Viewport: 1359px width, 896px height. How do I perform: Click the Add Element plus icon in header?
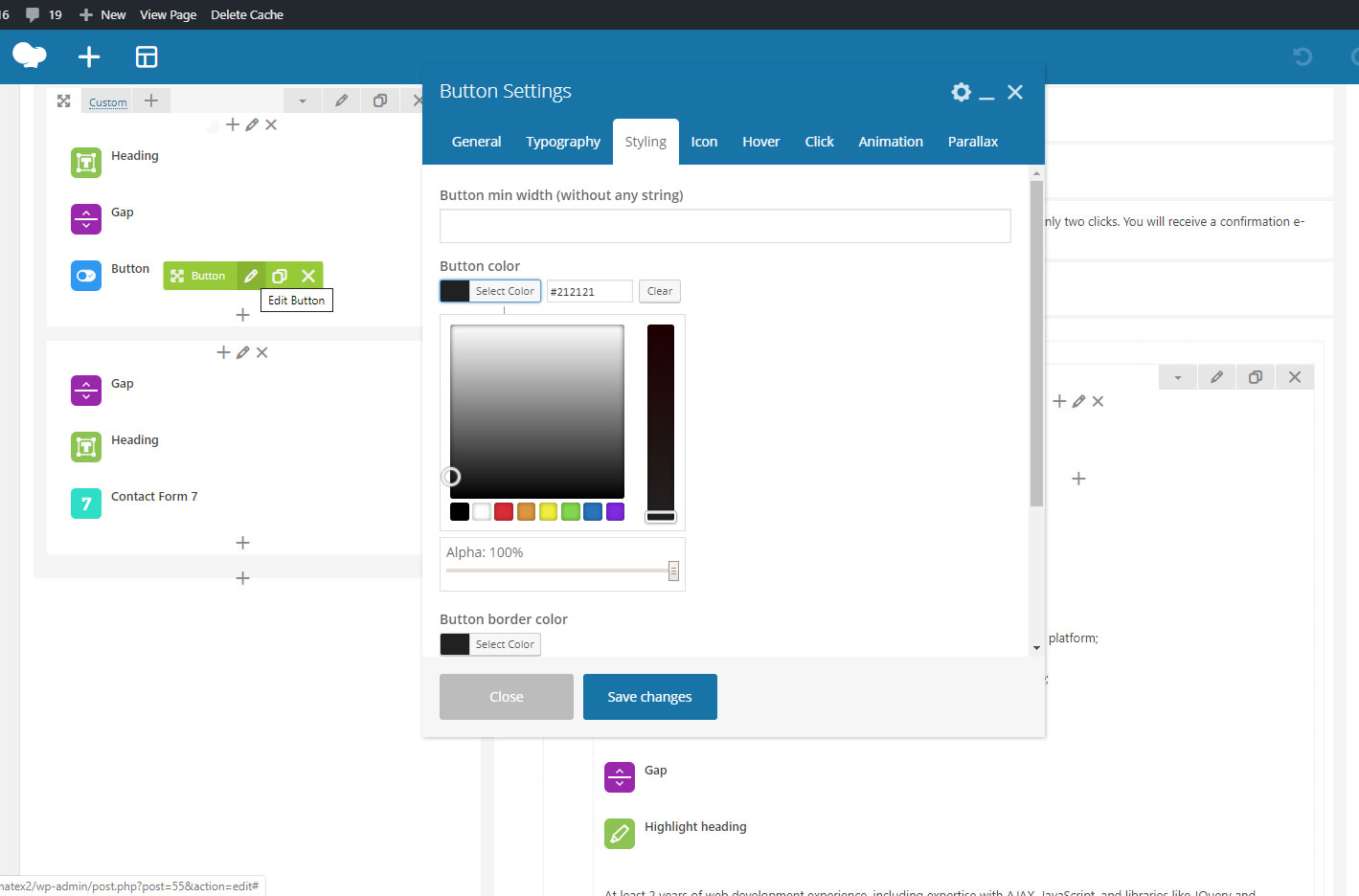point(89,57)
